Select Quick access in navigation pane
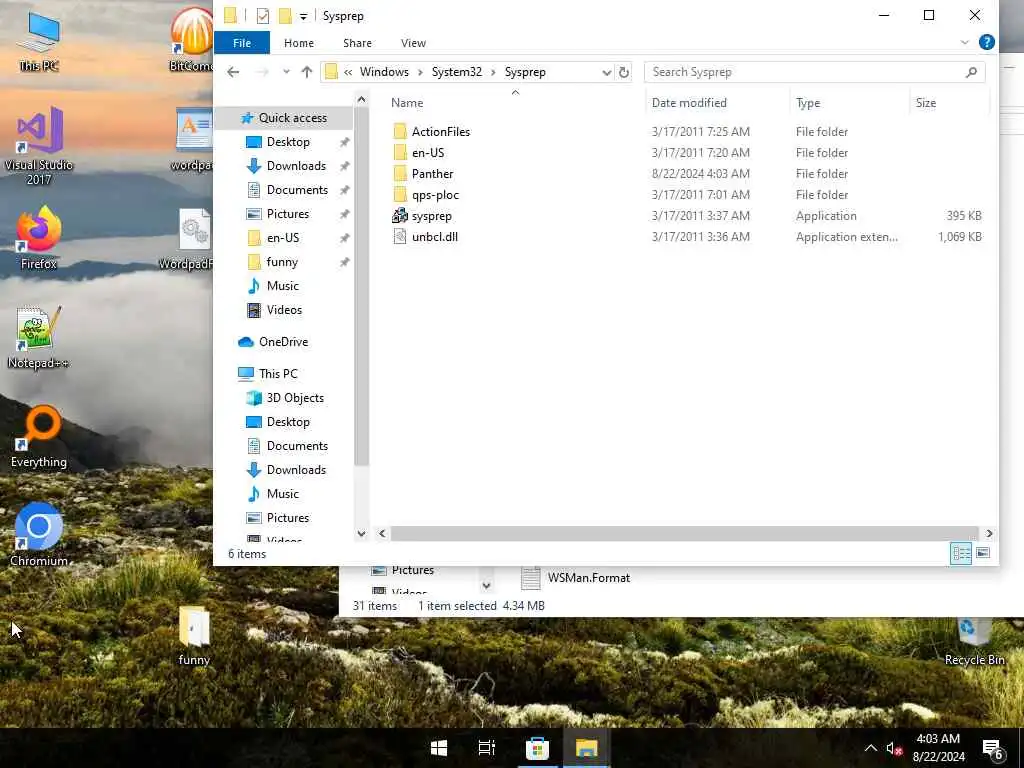The image size is (1024, 768). [x=285, y=118]
